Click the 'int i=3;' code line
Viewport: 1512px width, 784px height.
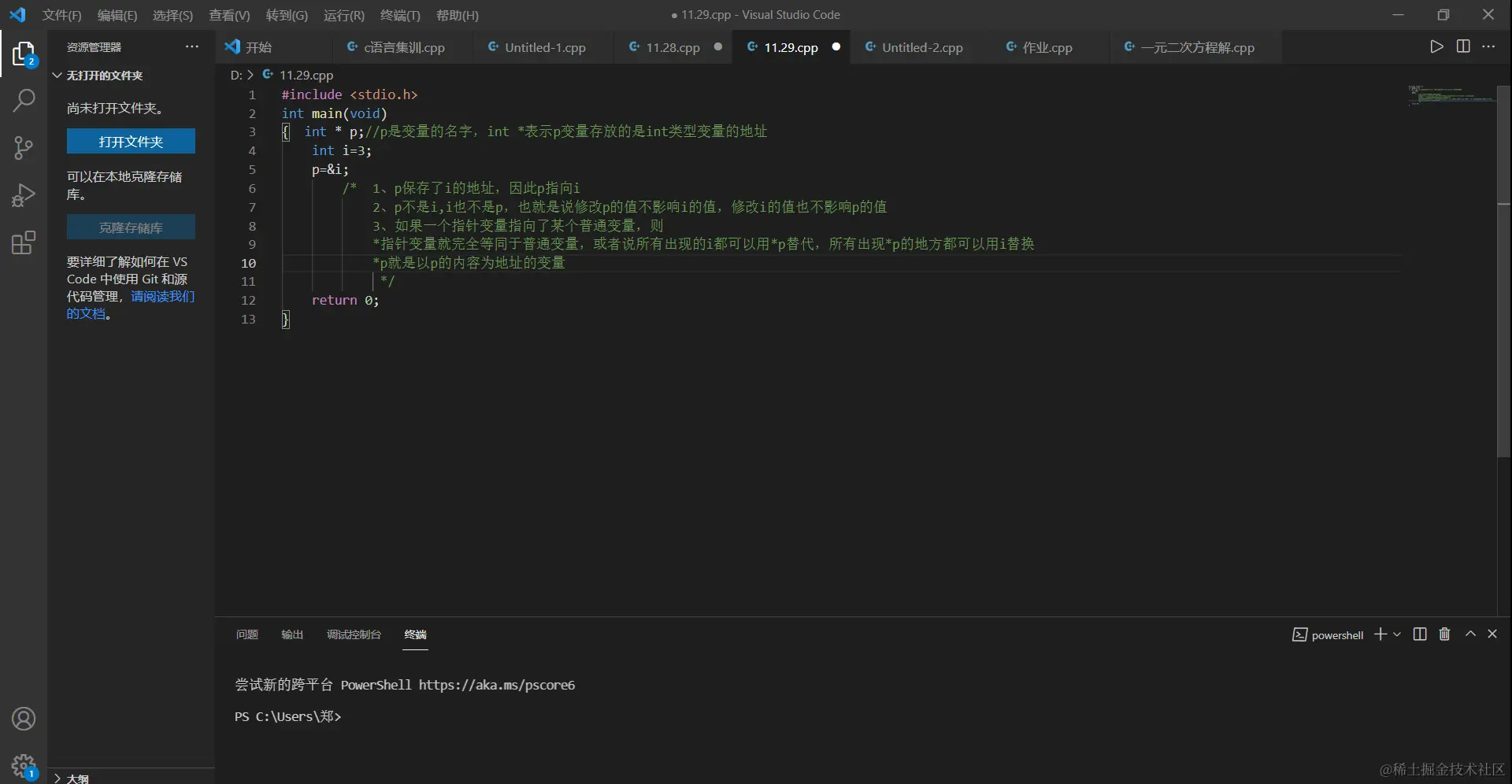pyautogui.click(x=342, y=150)
